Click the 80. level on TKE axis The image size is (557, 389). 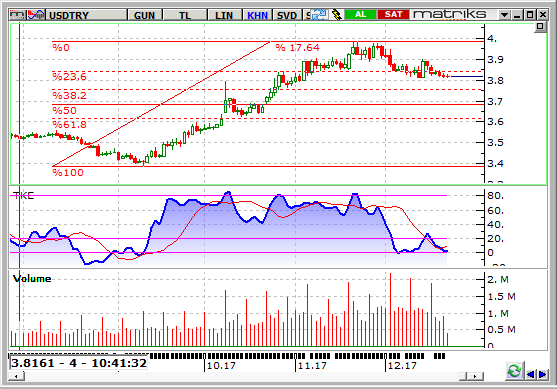coord(495,195)
